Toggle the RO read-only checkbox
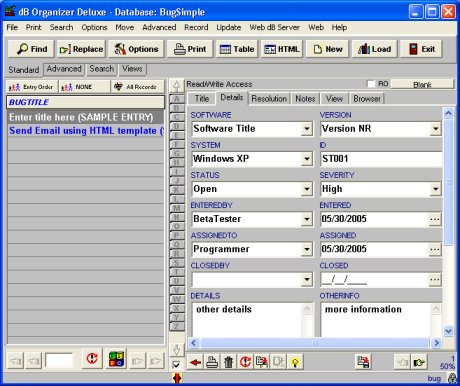The image size is (460, 386). [371, 84]
